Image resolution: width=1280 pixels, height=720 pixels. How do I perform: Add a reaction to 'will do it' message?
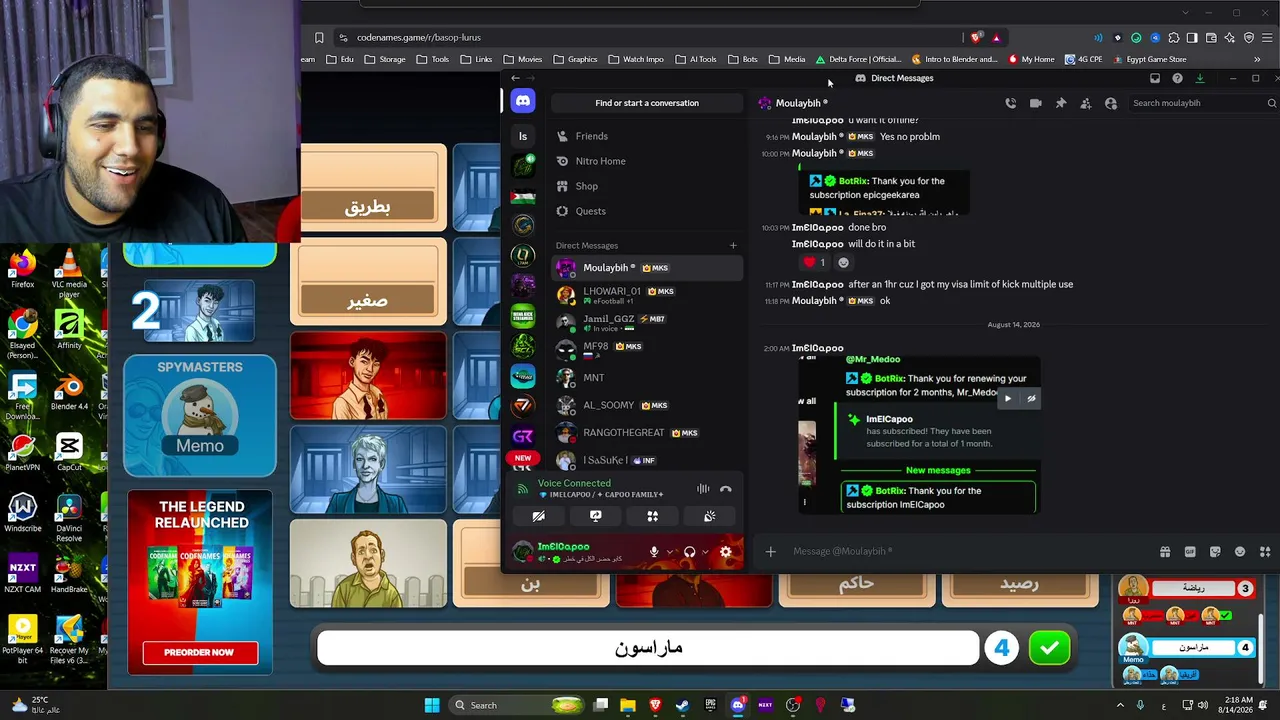[843, 262]
